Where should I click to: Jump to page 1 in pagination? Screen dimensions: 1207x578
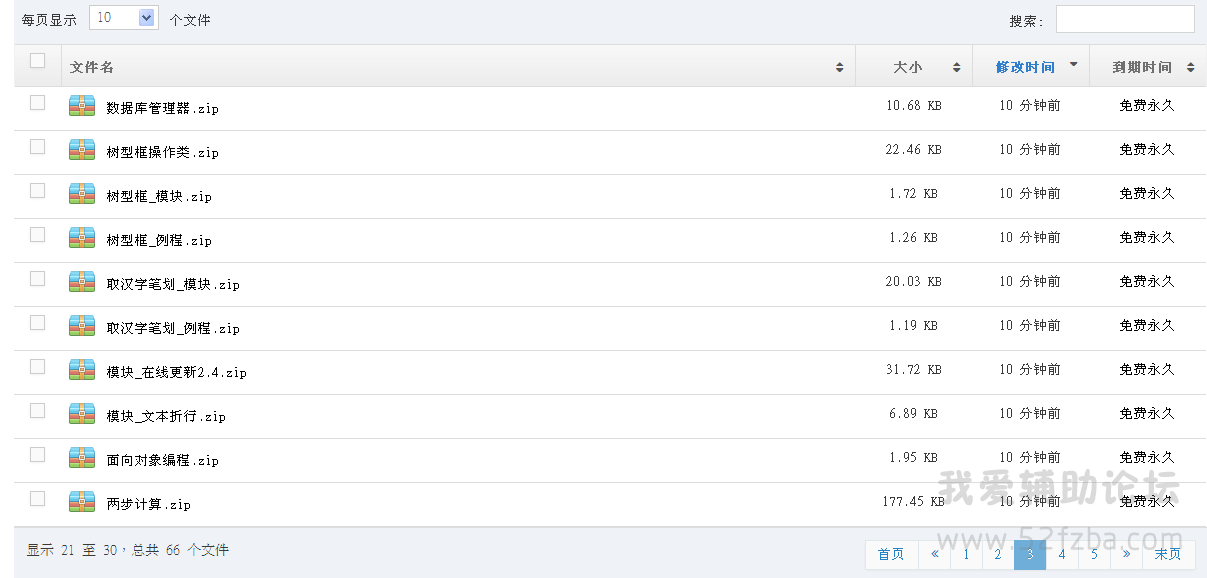966,554
